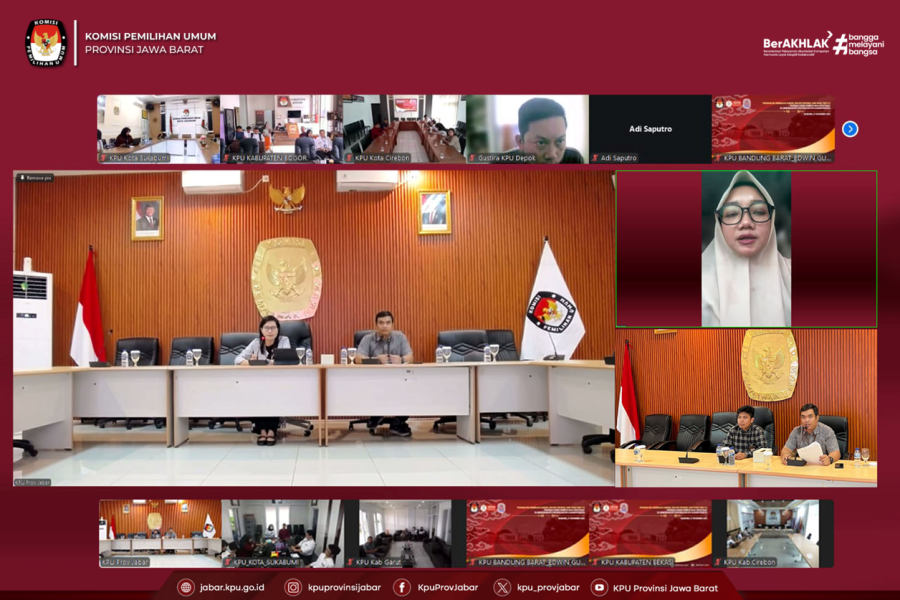Open the Instagram icon in footer
The height and width of the screenshot is (600, 900).
click(292, 588)
